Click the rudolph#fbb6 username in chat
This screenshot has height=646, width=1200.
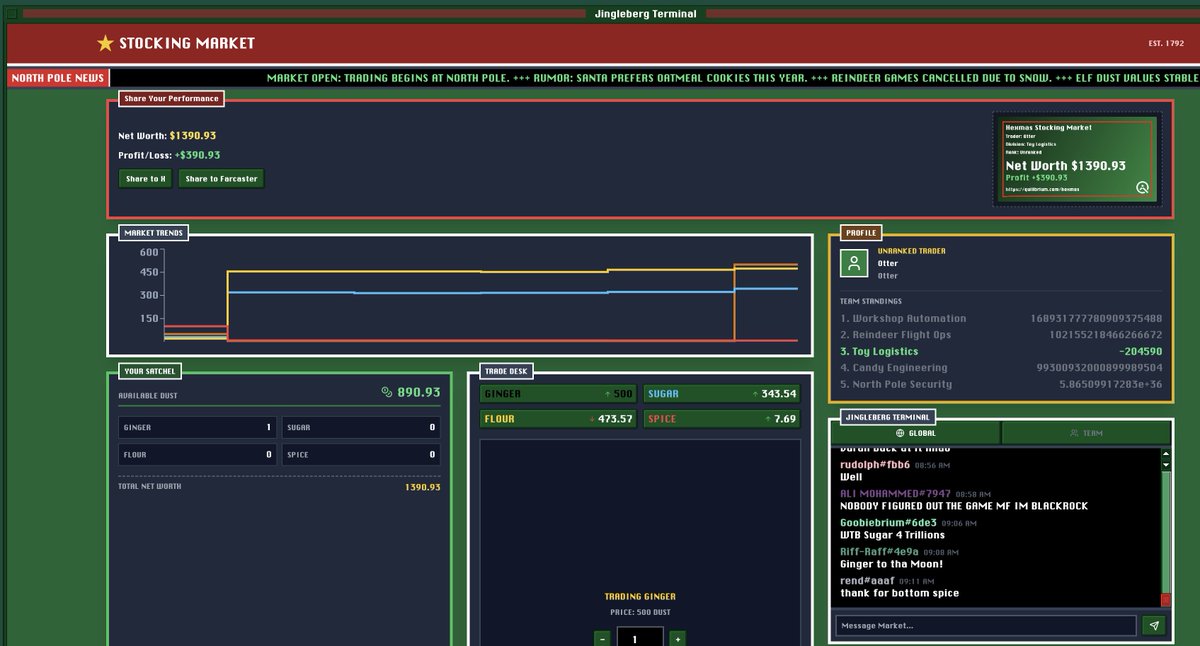[875, 465]
